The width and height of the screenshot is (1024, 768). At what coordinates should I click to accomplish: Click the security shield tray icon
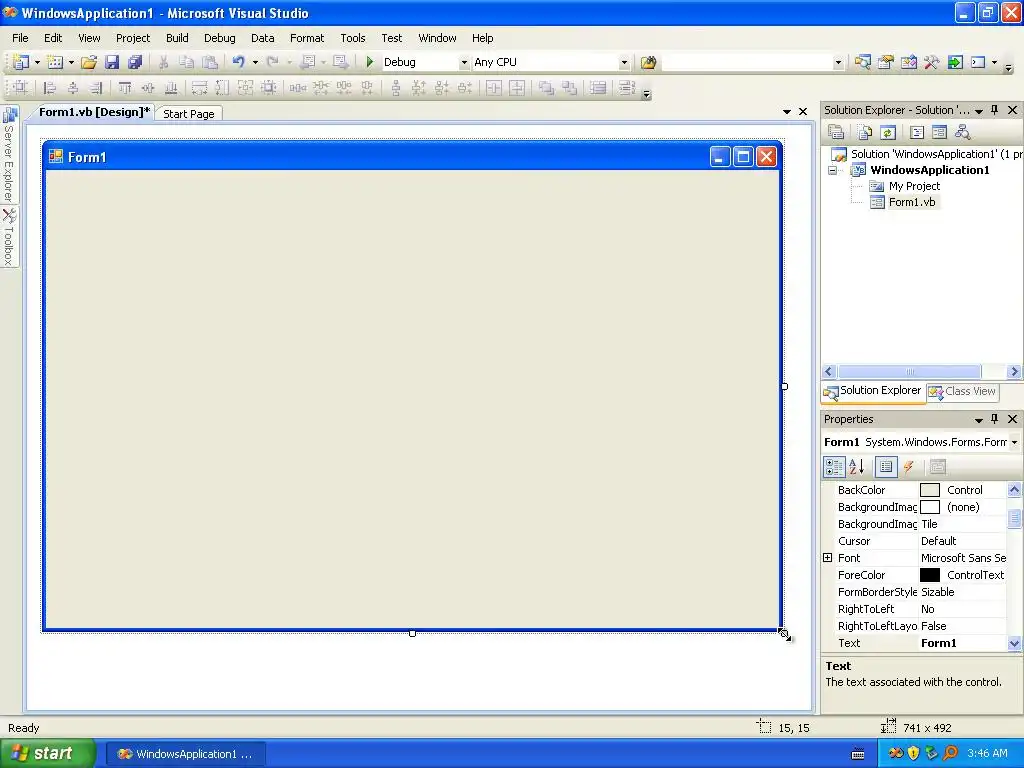914,754
